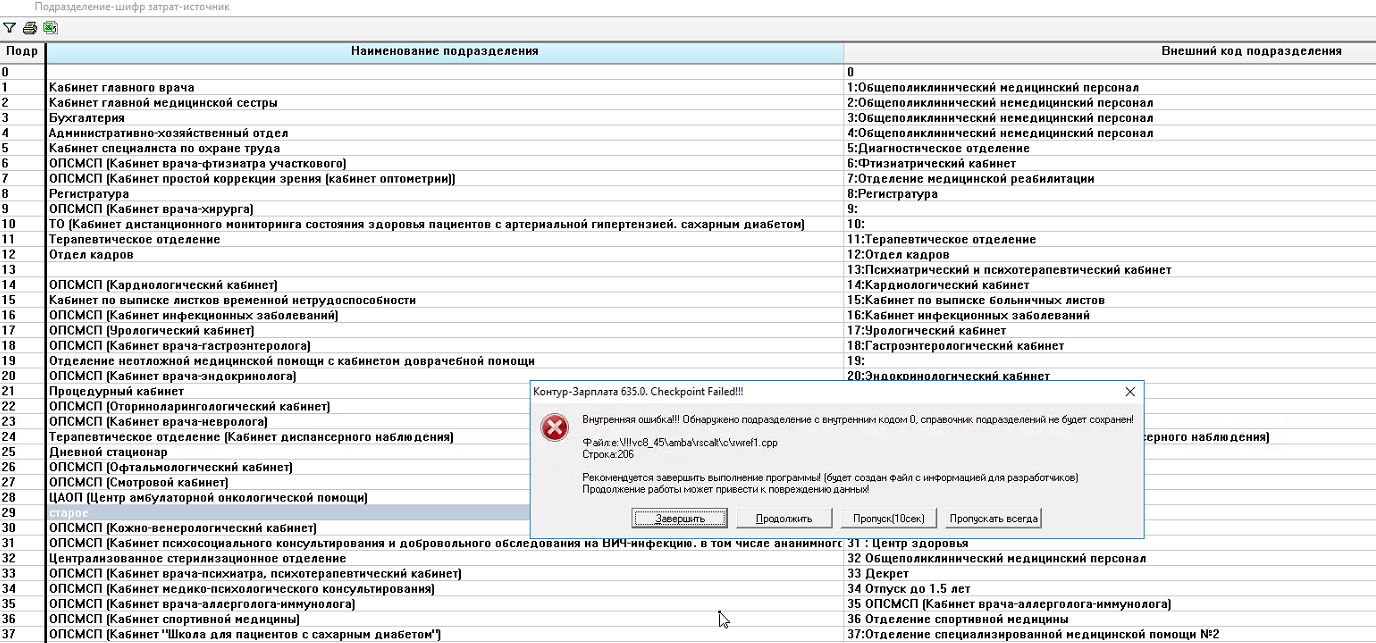The height and width of the screenshot is (643, 1376).
Task: Click the Продолжить button
Action: [783, 518]
